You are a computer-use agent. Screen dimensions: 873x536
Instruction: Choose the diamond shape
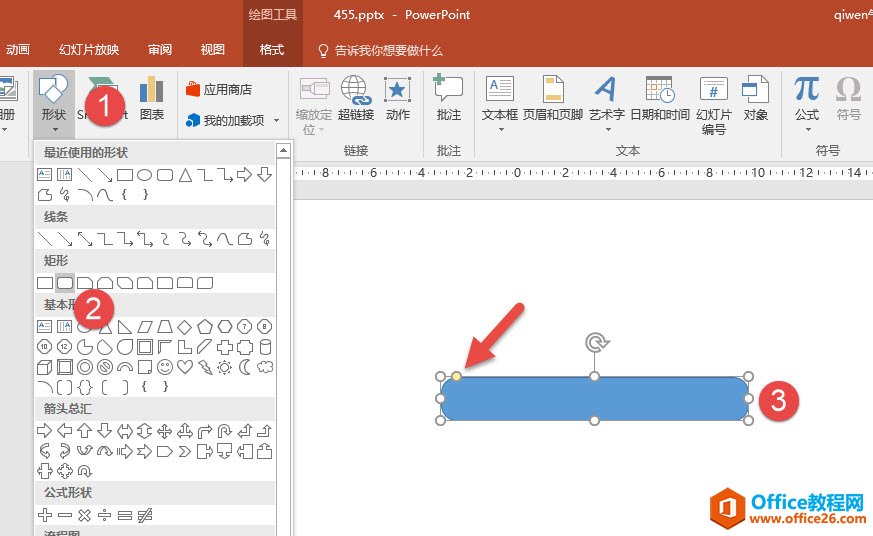185,327
